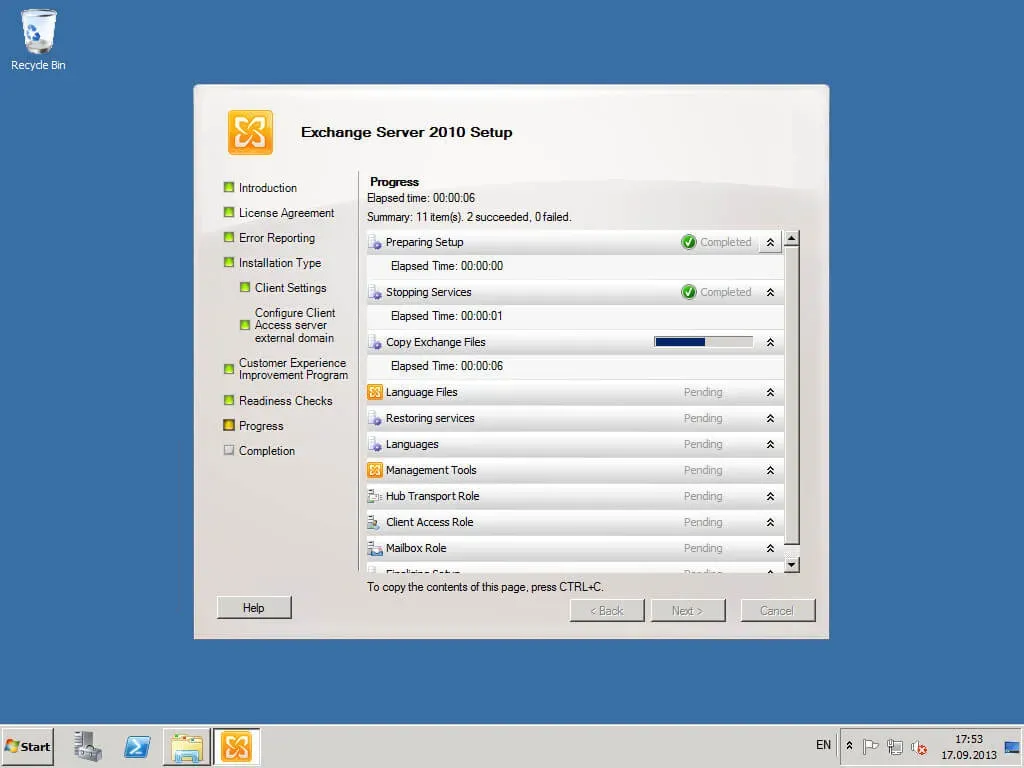Viewport: 1024px width, 768px height.
Task: Click the Progress step yellow indicator box
Action: [229, 425]
